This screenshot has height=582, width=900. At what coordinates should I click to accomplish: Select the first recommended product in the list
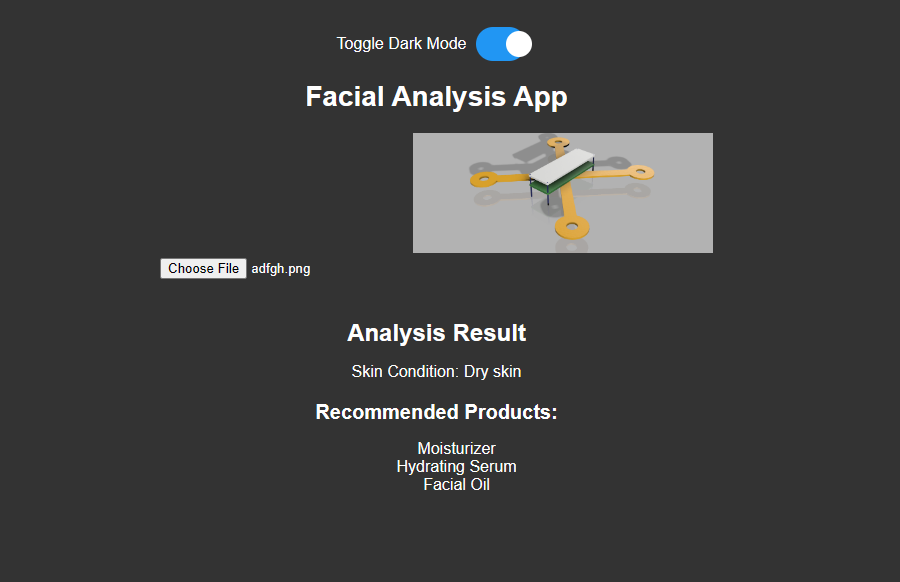[x=456, y=448]
